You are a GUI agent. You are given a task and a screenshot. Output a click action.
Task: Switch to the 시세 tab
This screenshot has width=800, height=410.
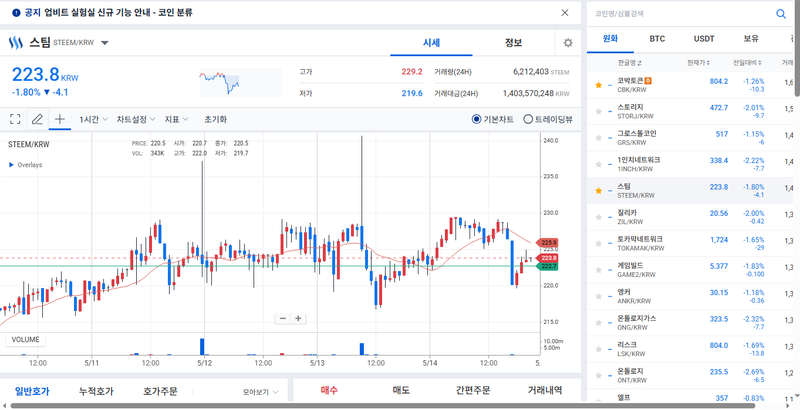431,43
